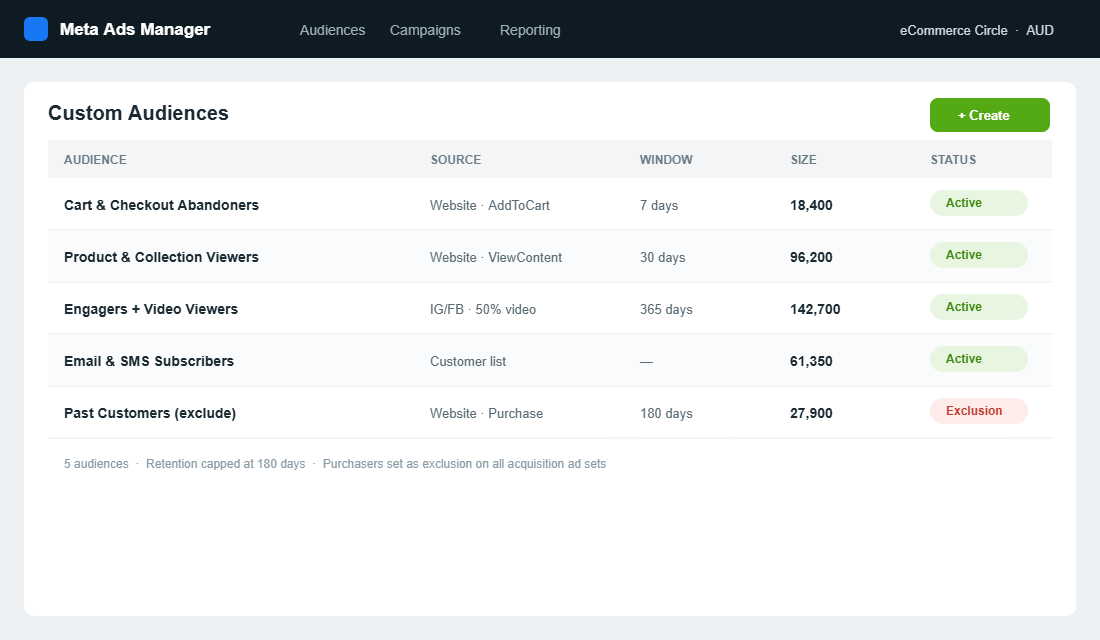Click the 18,400 size value
This screenshot has height=640, width=1100.
pyautogui.click(x=811, y=205)
